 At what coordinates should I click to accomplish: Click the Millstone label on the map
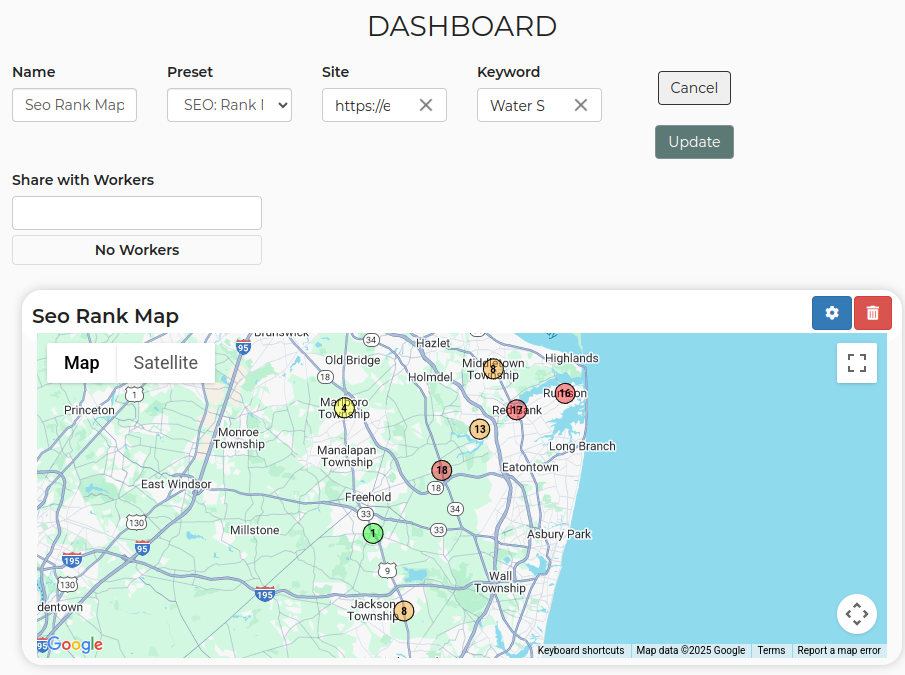point(255,530)
